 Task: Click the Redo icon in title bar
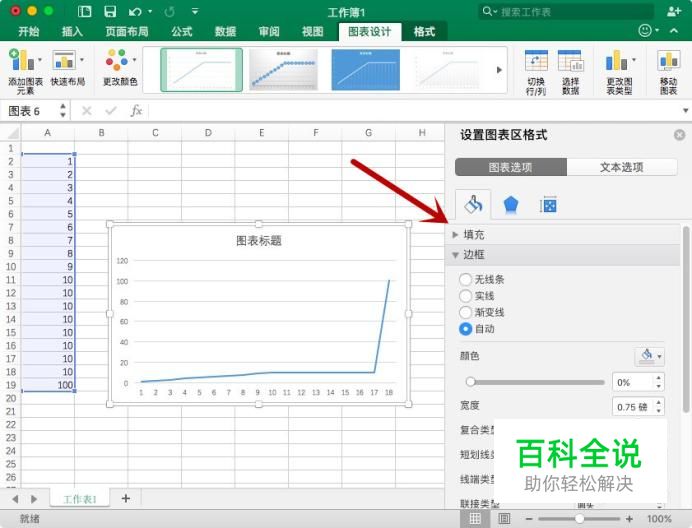click(169, 11)
